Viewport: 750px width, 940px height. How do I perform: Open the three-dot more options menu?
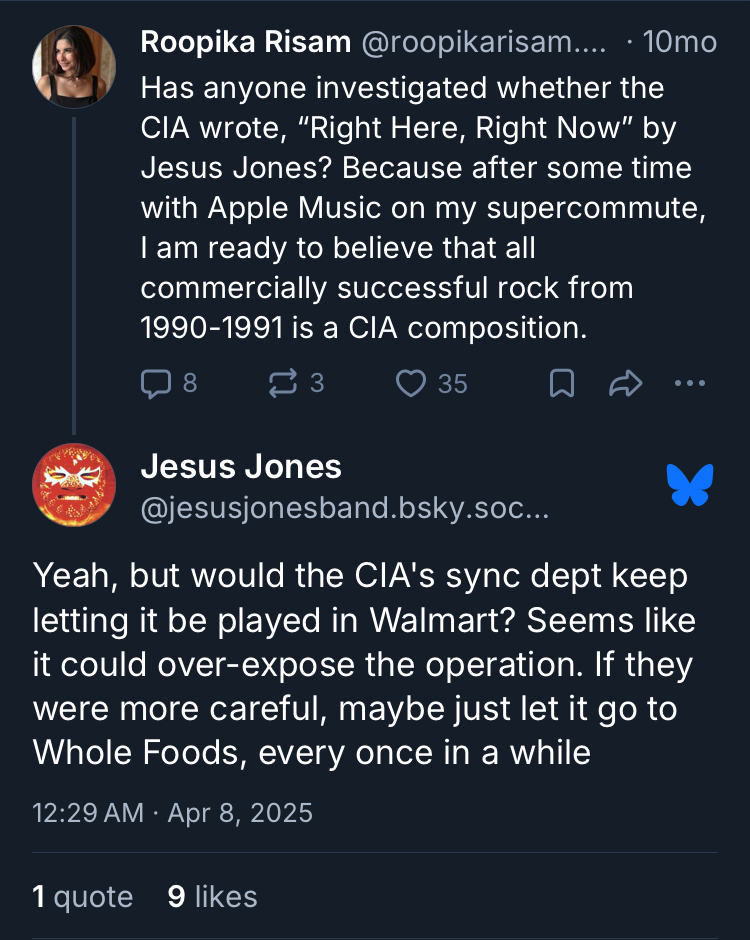pyautogui.click(x=690, y=383)
